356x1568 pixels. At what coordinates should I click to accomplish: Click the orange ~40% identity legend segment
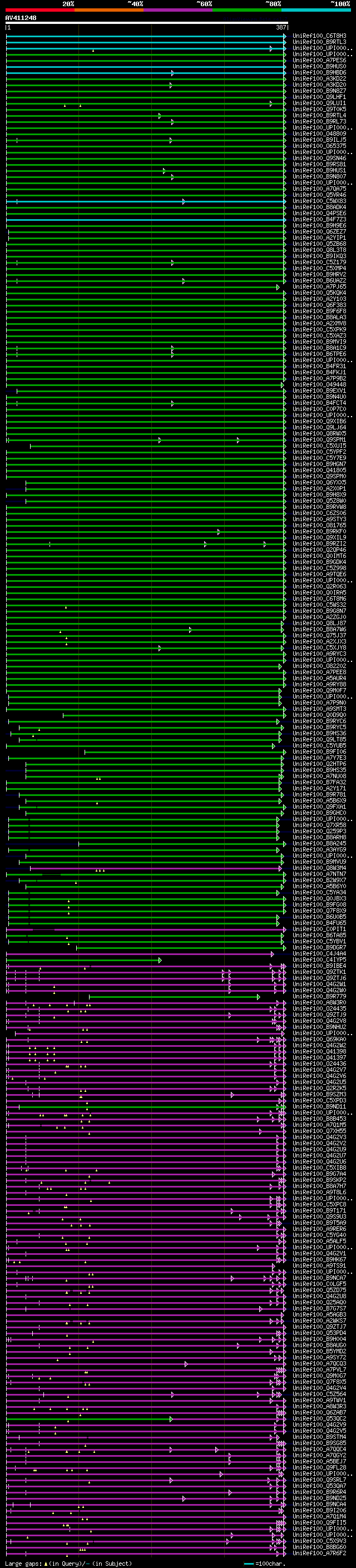109,10
